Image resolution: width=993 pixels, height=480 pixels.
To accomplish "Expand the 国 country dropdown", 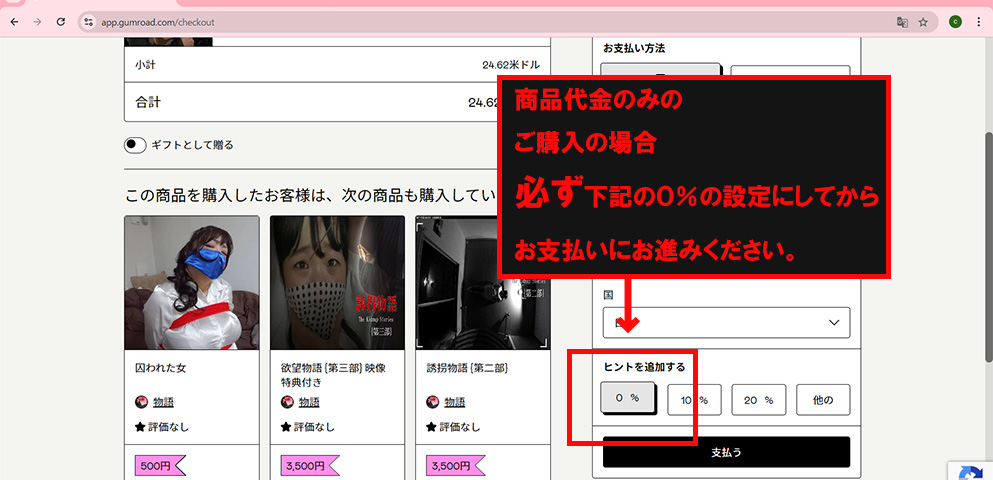I will coord(726,322).
